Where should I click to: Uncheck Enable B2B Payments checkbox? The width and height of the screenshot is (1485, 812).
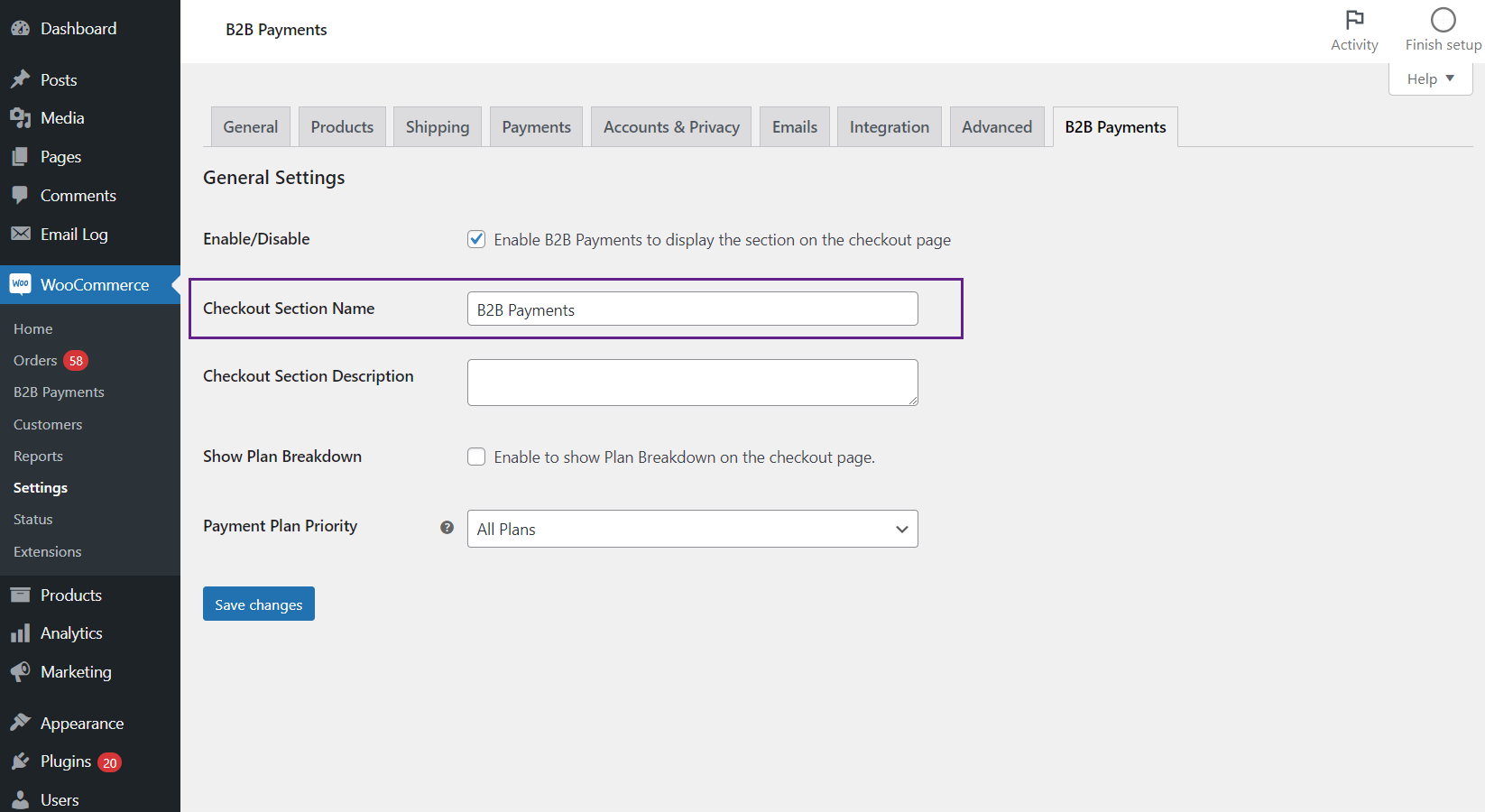tap(476, 239)
